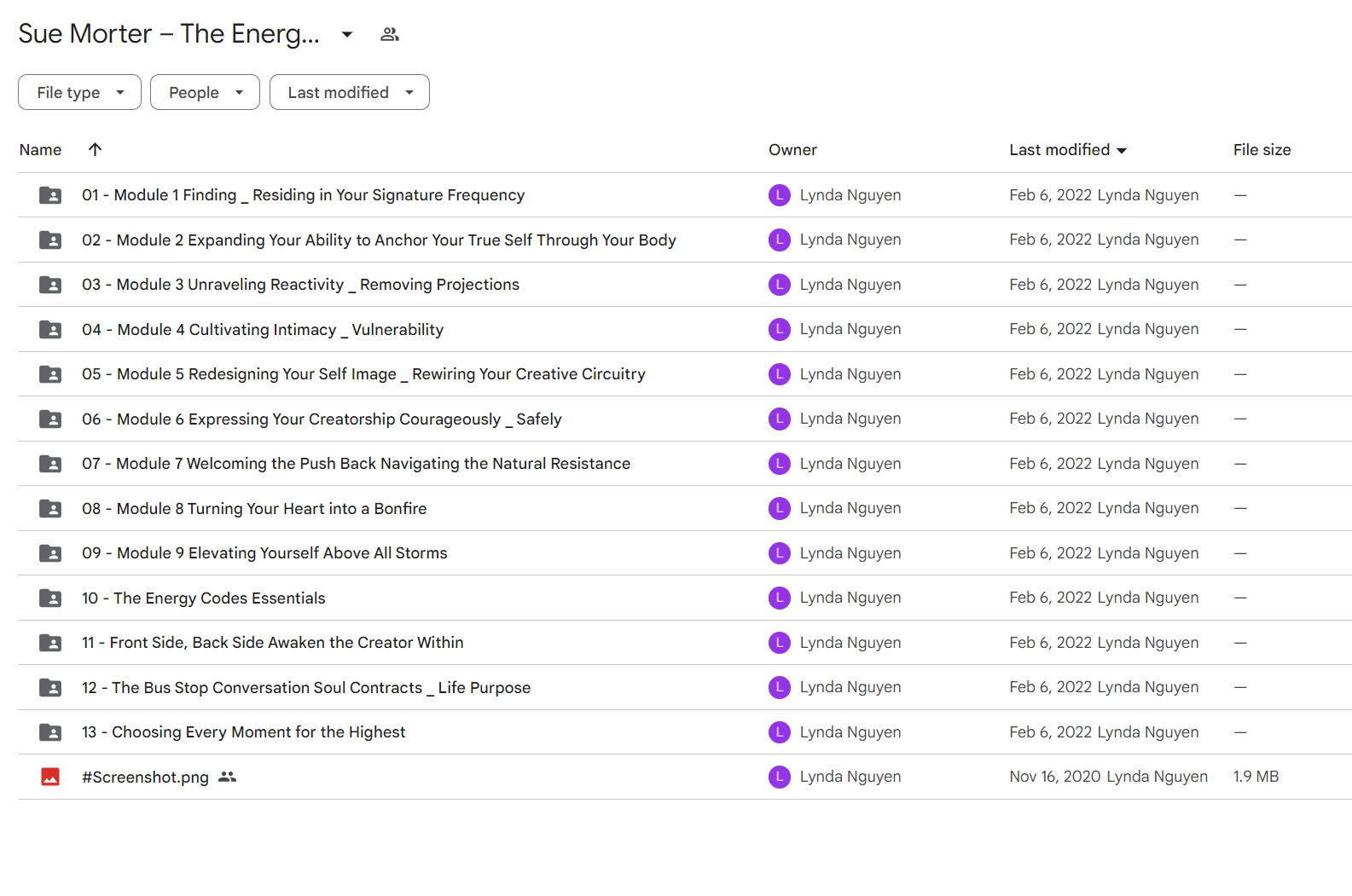Click folder icon for 05 - Module 5
Image resolution: width=1352 pixels, height=896 pixels.
50,374
